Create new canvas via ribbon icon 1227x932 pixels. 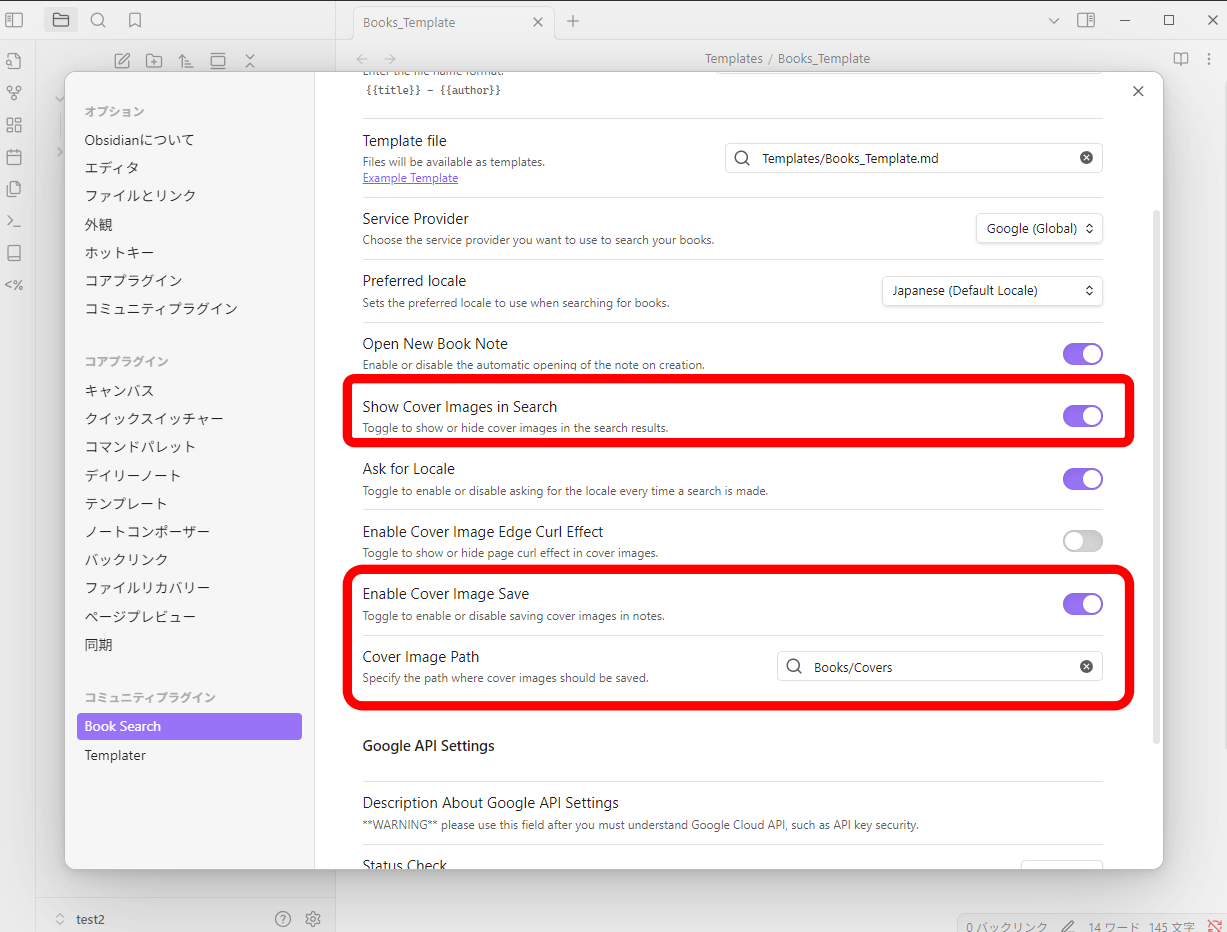14,125
